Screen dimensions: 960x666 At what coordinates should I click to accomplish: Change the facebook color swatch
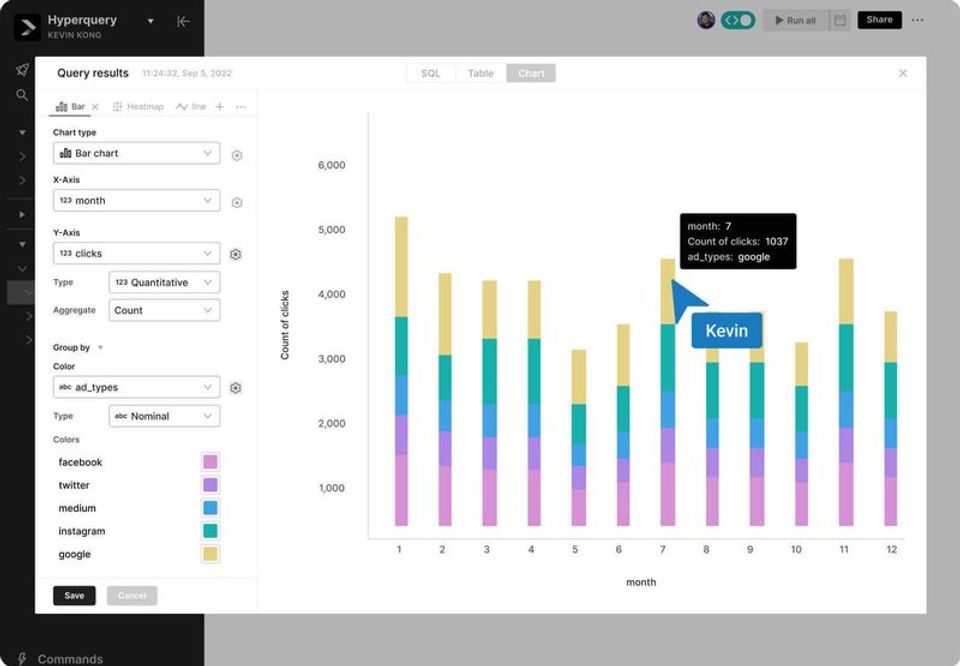210,462
